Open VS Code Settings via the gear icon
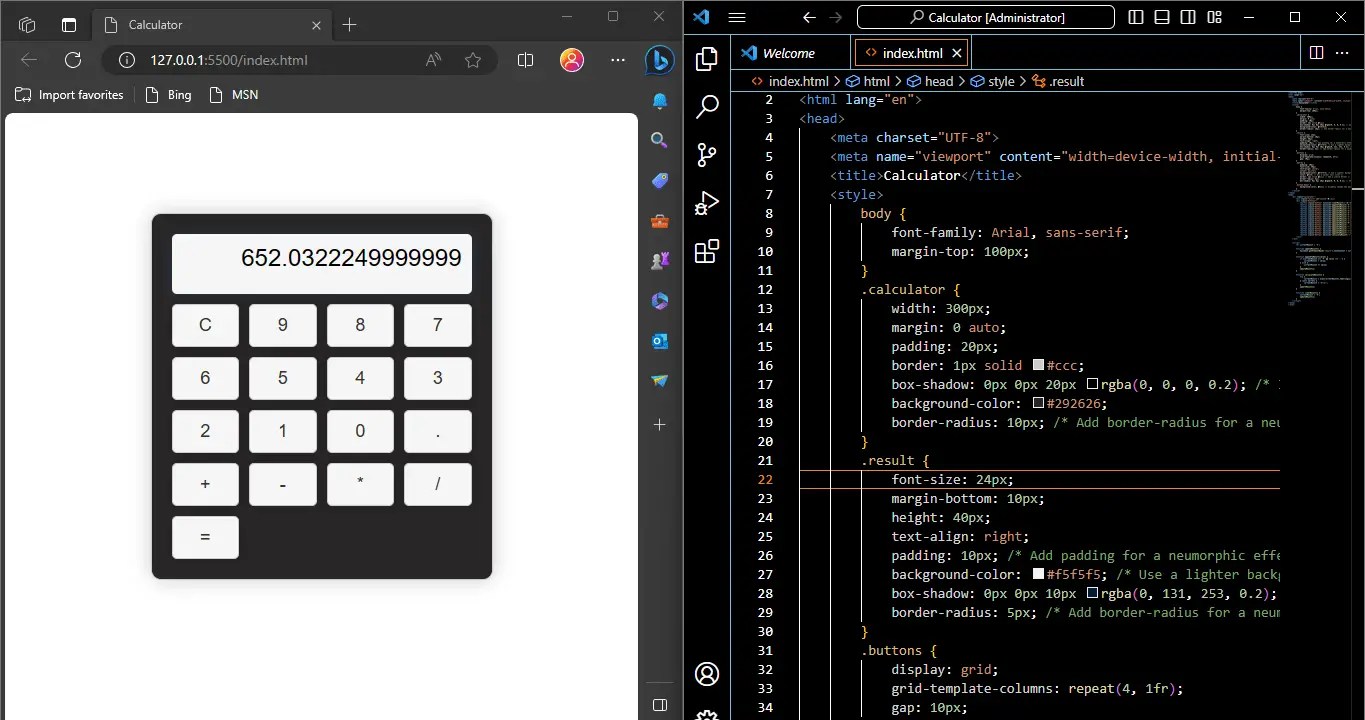The height and width of the screenshot is (720, 1365). pyautogui.click(x=707, y=714)
